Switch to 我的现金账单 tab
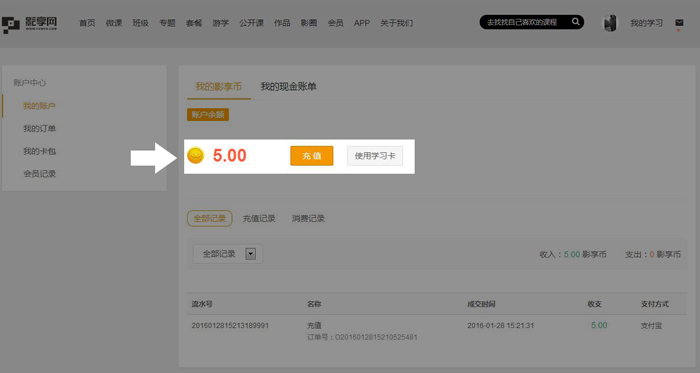This screenshot has height=373, width=700. pyautogui.click(x=288, y=87)
